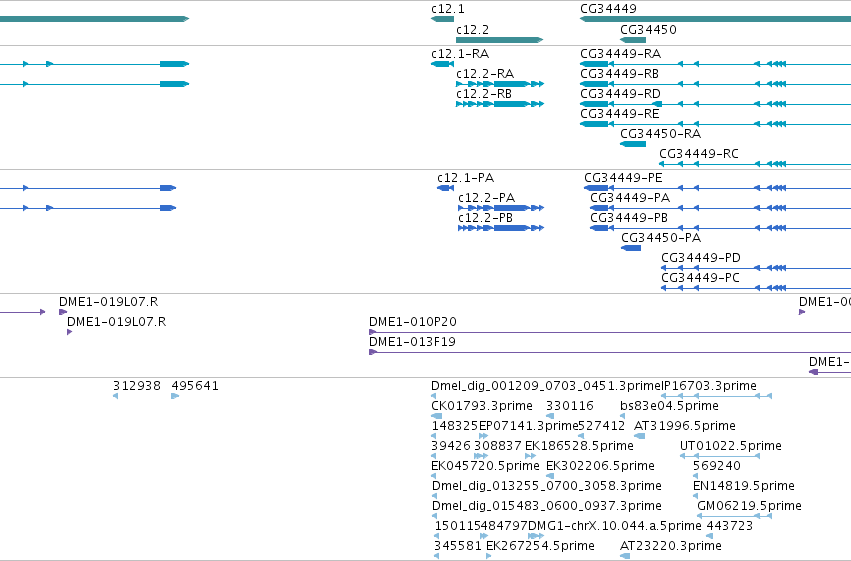Click the Dmel_dig_013255_0700_3058.3prime label
Screen dimensions: 851x561
pos(547,487)
